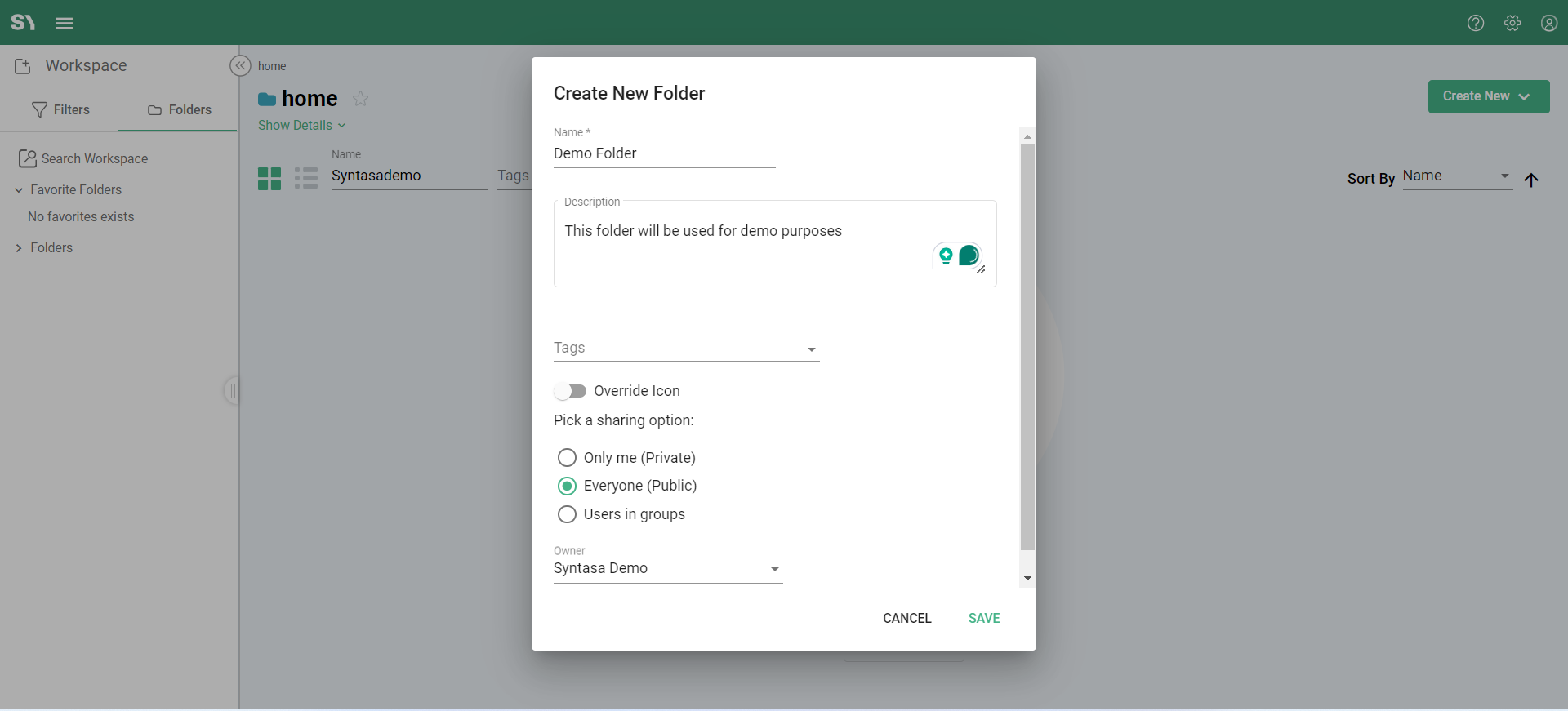Switch to grid view layout
This screenshot has height=711, width=1568.
click(x=269, y=178)
